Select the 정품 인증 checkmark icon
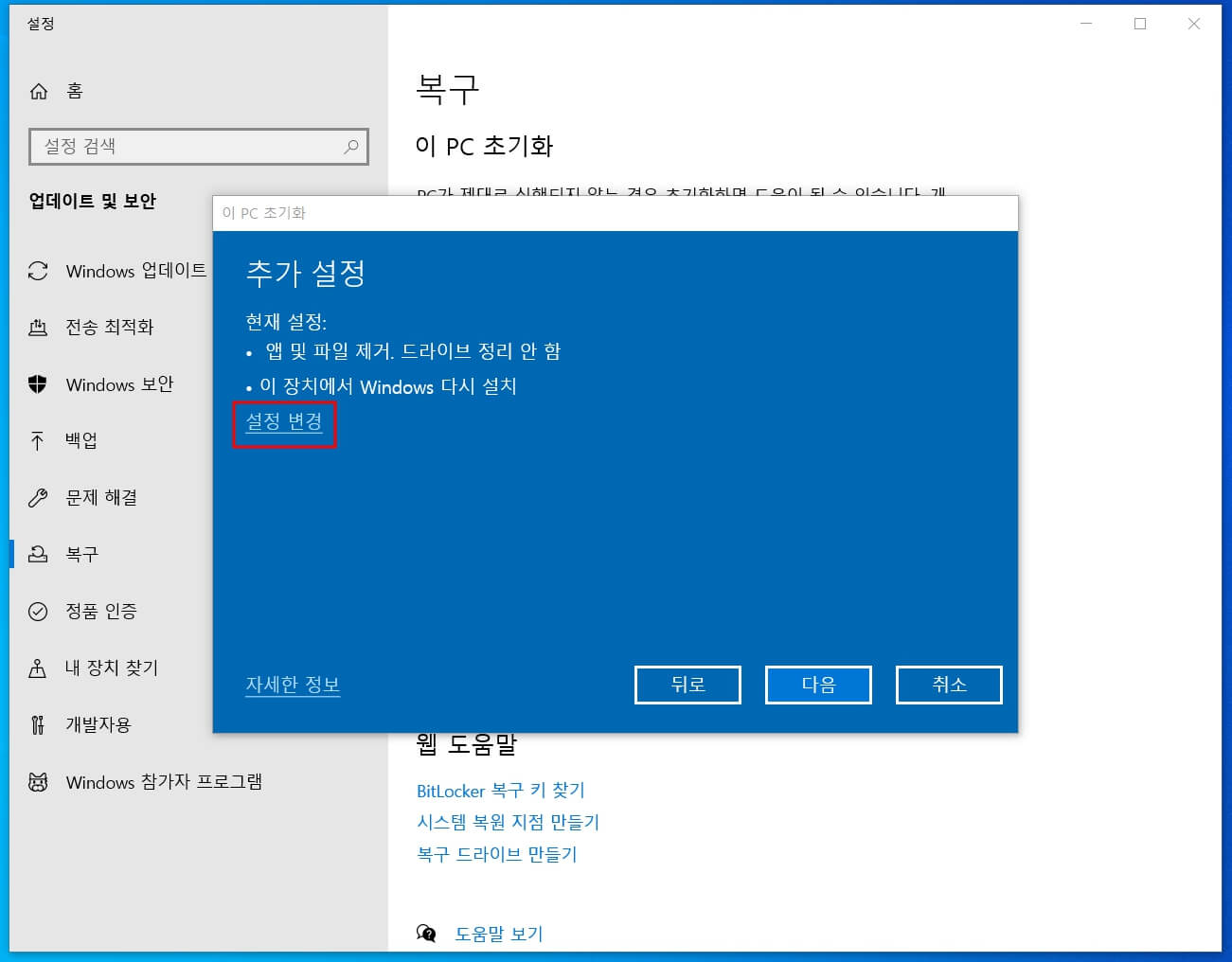The image size is (1232, 962). (x=38, y=611)
